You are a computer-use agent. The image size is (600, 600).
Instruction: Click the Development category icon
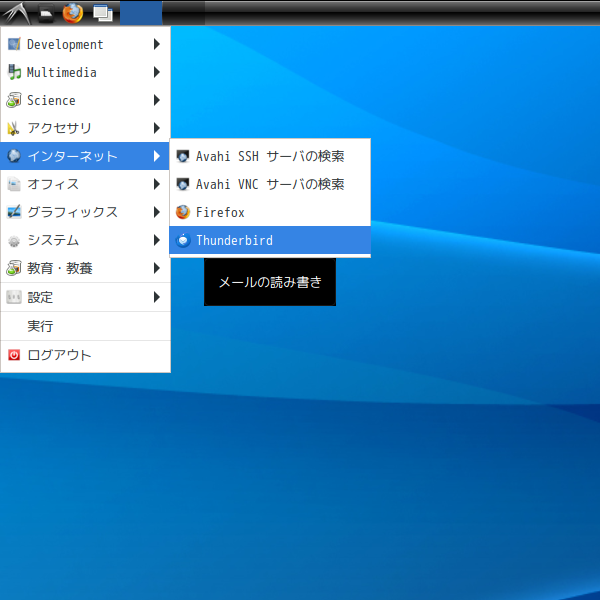[14, 44]
